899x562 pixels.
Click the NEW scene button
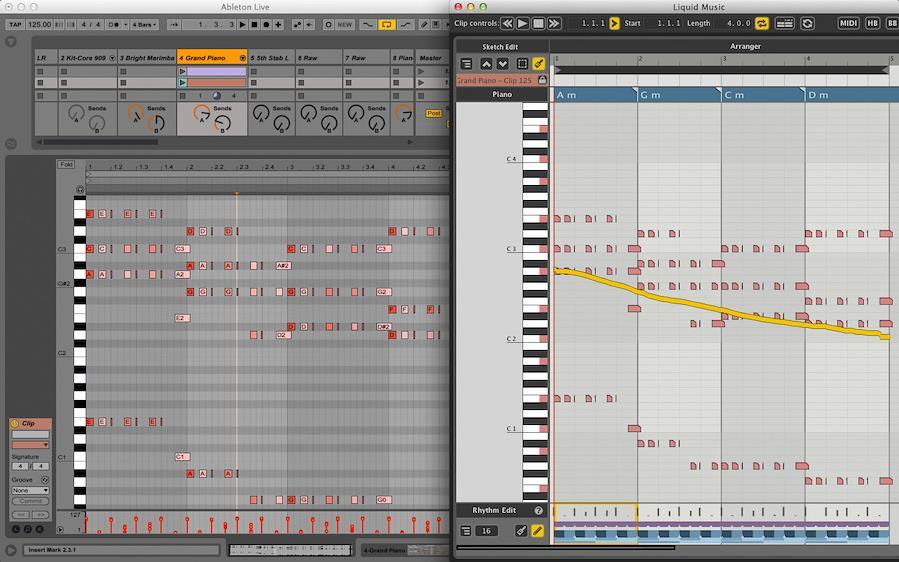click(x=345, y=25)
